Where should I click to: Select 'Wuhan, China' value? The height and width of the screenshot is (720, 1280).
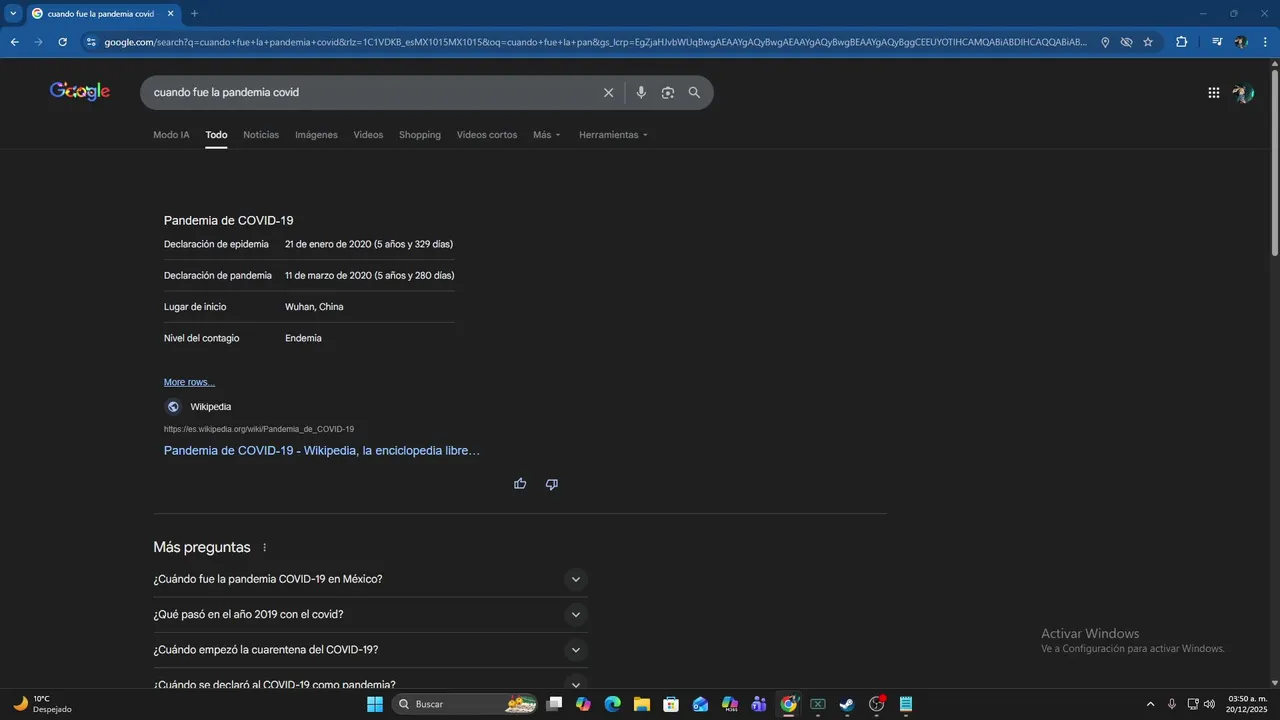pyautogui.click(x=314, y=307)
